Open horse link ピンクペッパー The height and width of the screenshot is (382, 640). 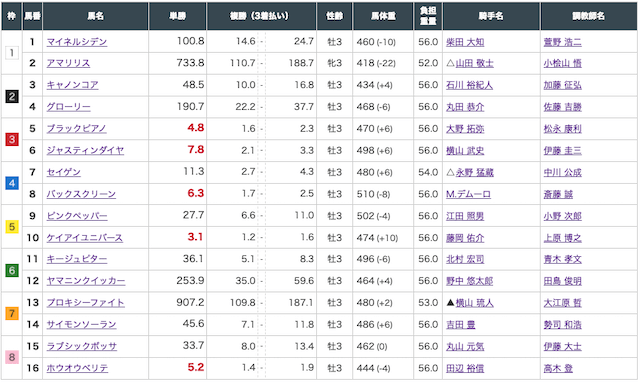pyautogui.click(x=77, y=216)
